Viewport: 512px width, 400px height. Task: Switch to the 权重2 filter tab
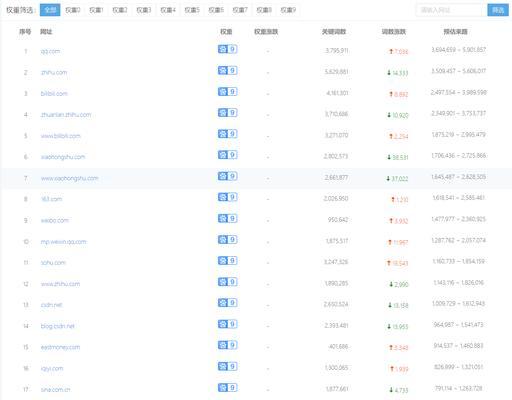click(120, 10)
